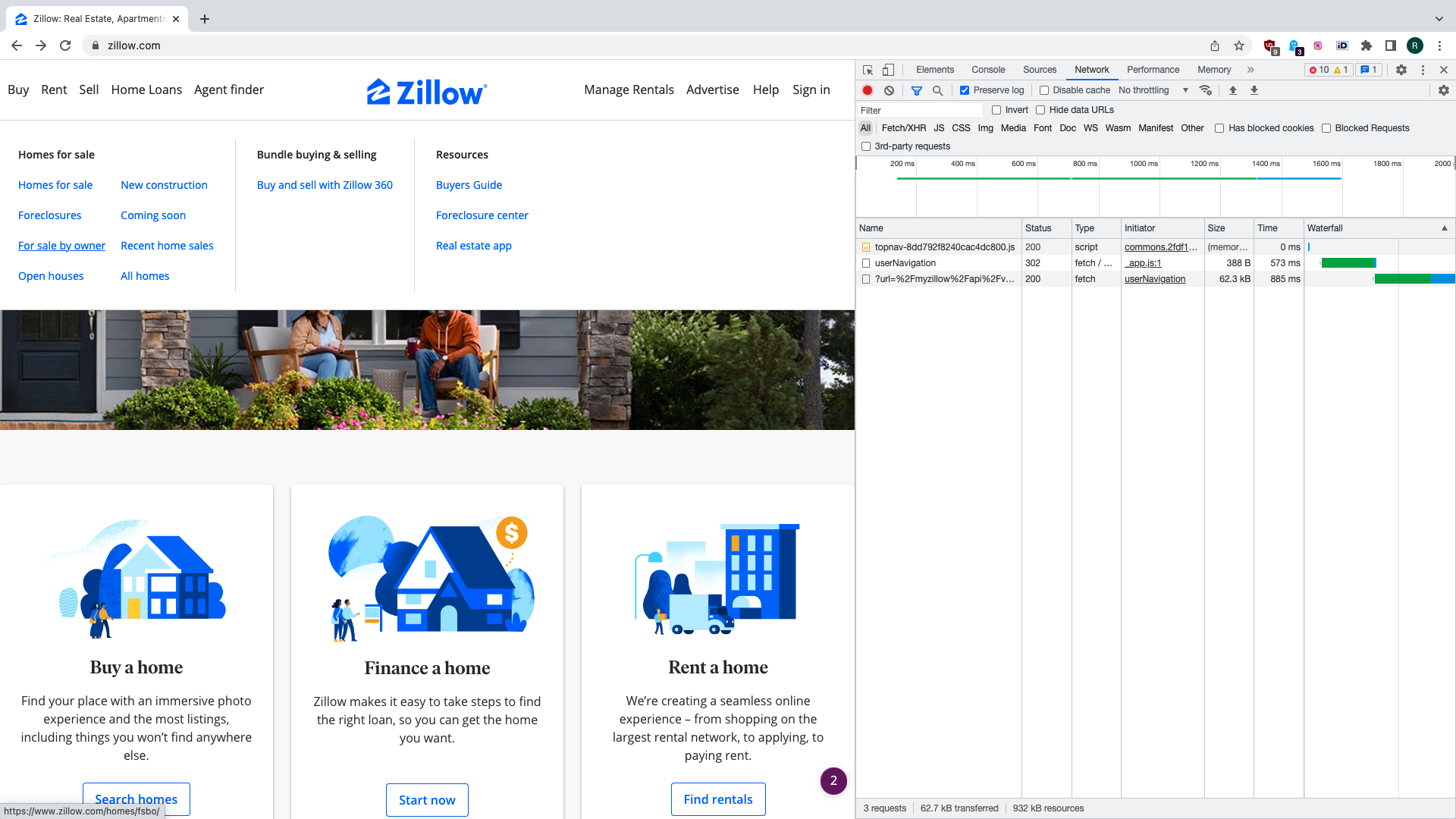Screen dimensions: 1456x819
Task: Reload the zillow.com page
Action: tap(65, 45)
